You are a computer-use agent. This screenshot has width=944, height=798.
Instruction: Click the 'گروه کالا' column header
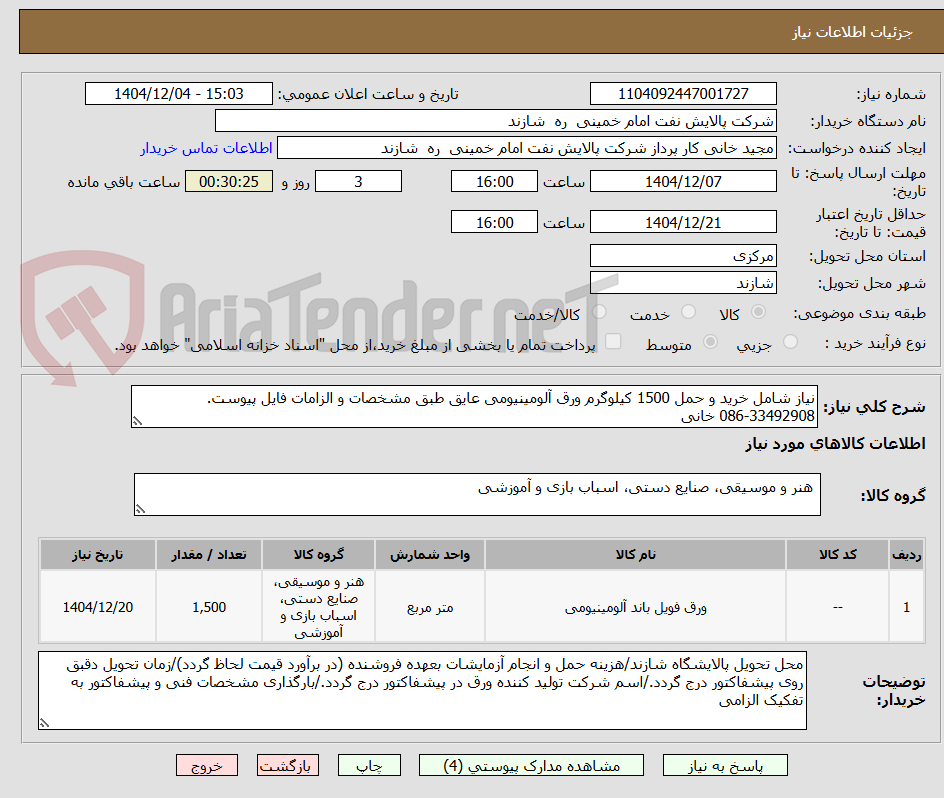(x=318, y=555)
